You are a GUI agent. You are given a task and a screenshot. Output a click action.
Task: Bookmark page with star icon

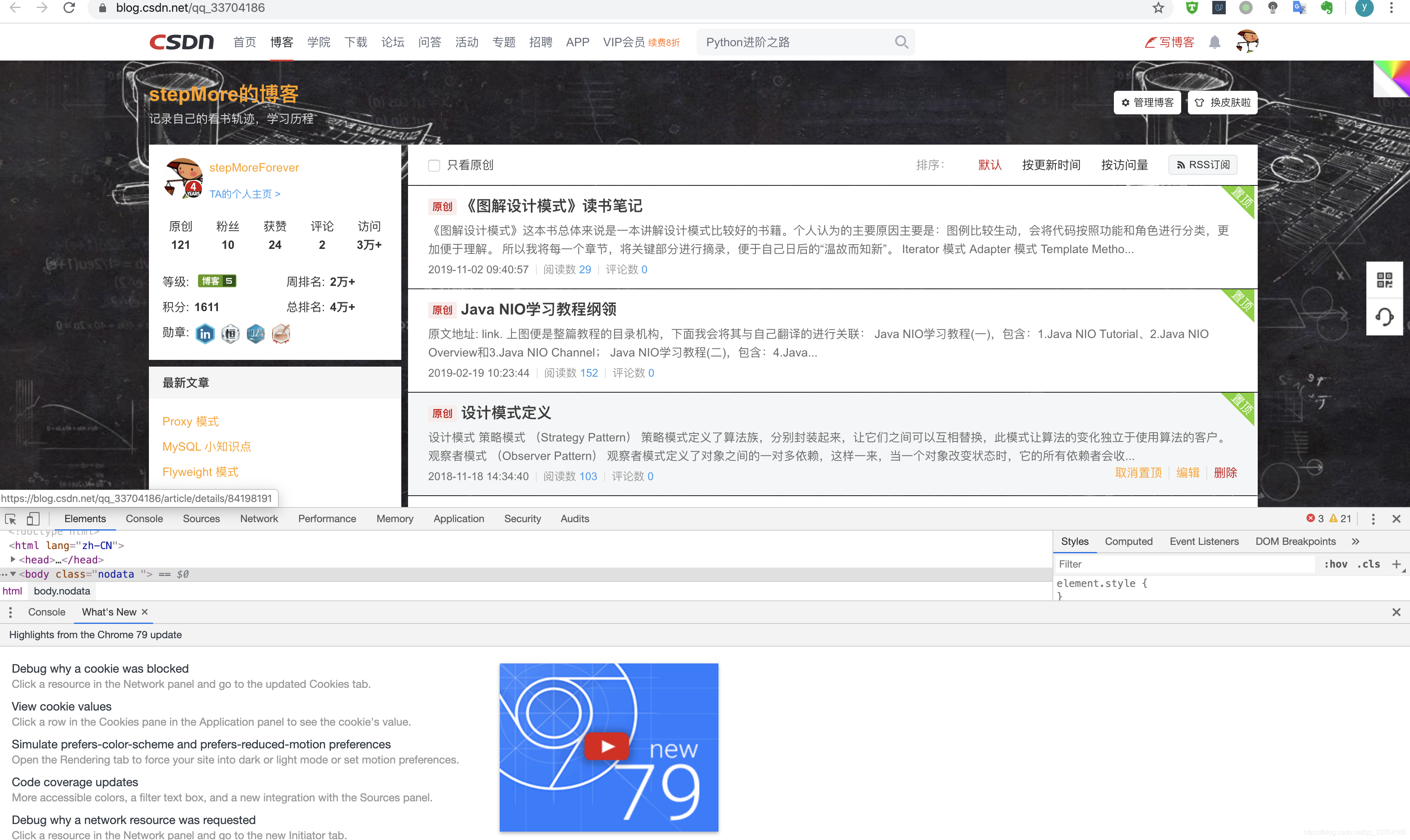pyautogui.click(x=1158, y=8)
